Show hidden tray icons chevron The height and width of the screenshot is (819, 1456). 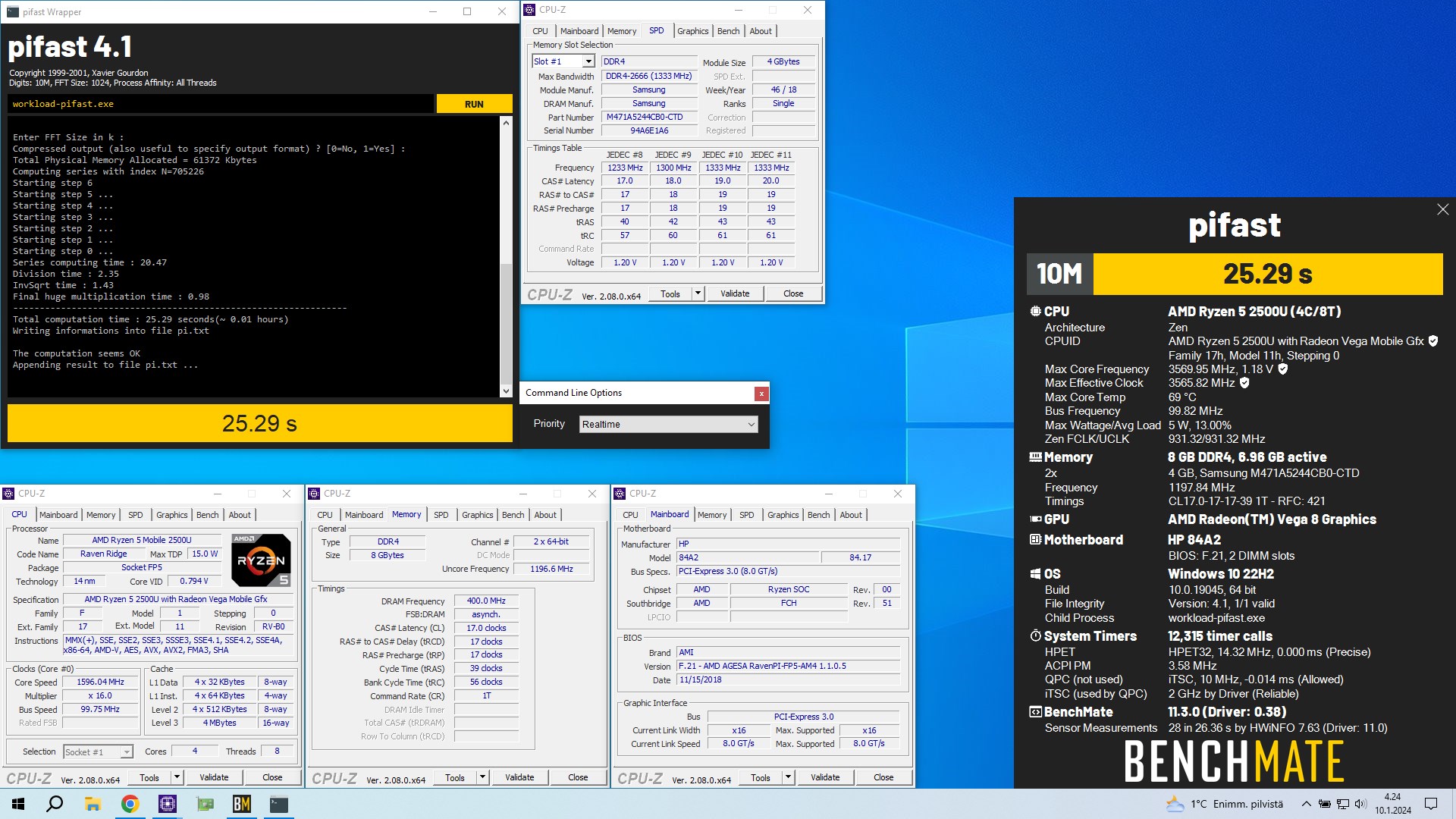tap(1306, 804)
